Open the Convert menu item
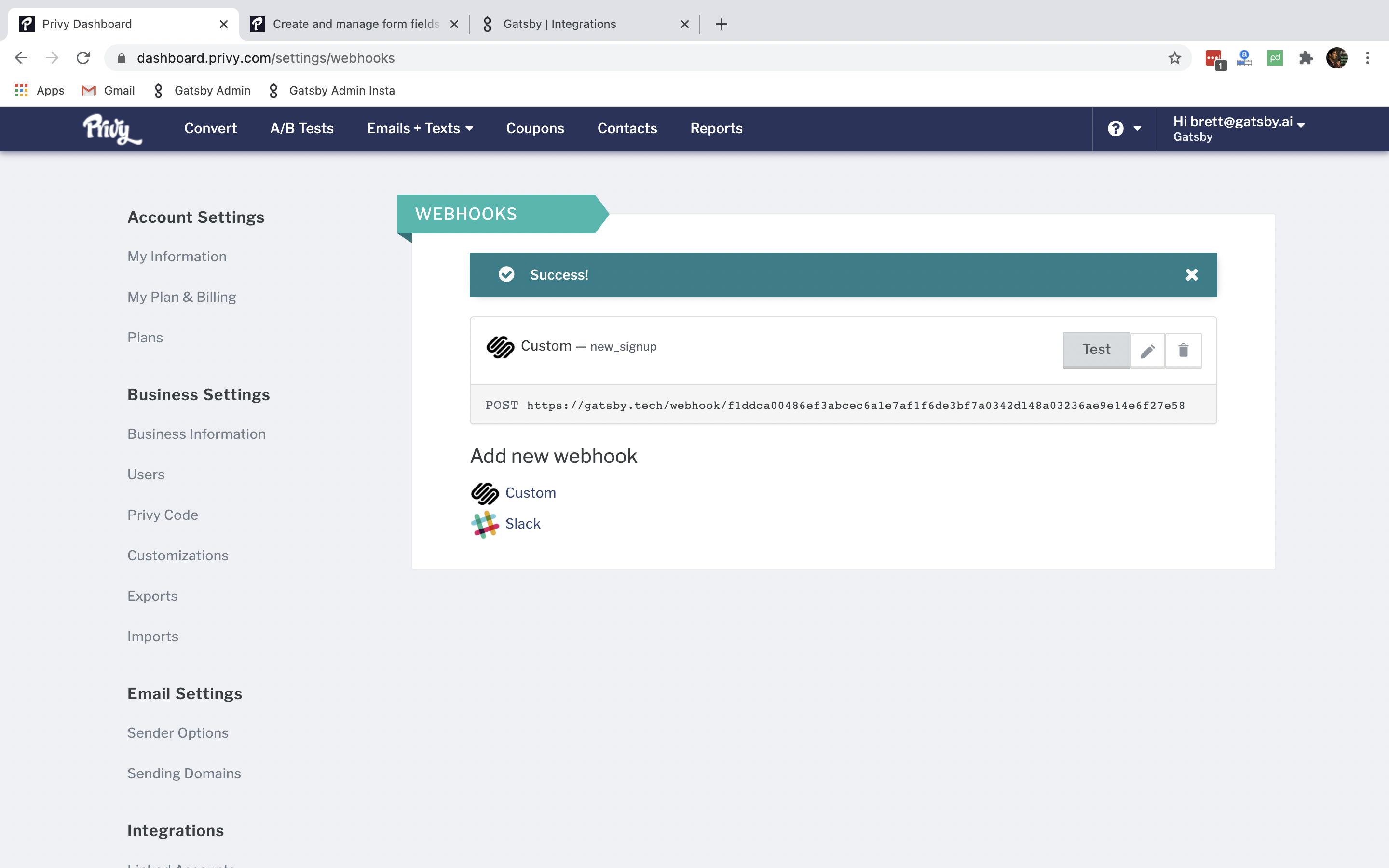 tap(210, 129)
